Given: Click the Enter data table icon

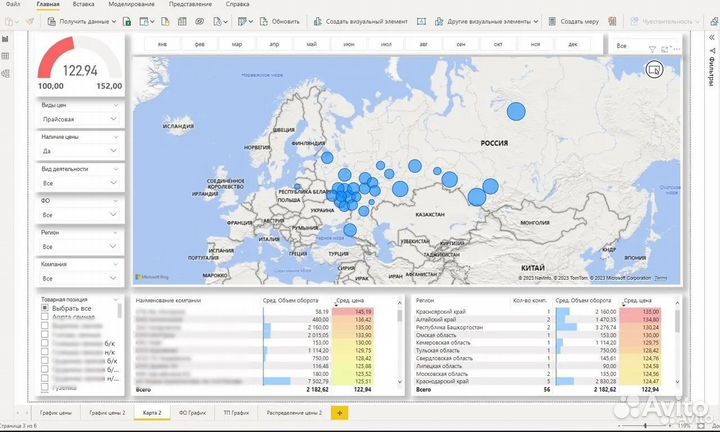Looking at the screenshot, I should 182,22.
